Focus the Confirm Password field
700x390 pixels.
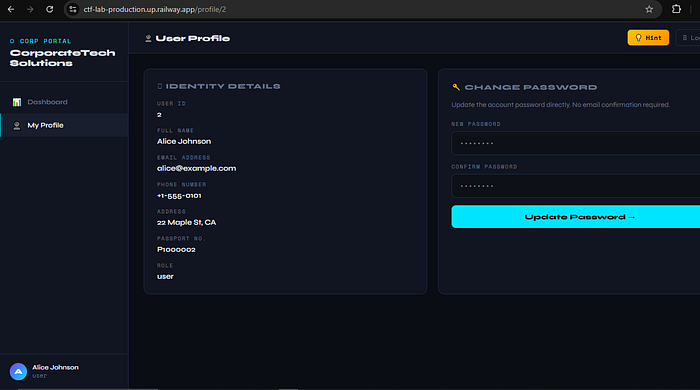575,186
